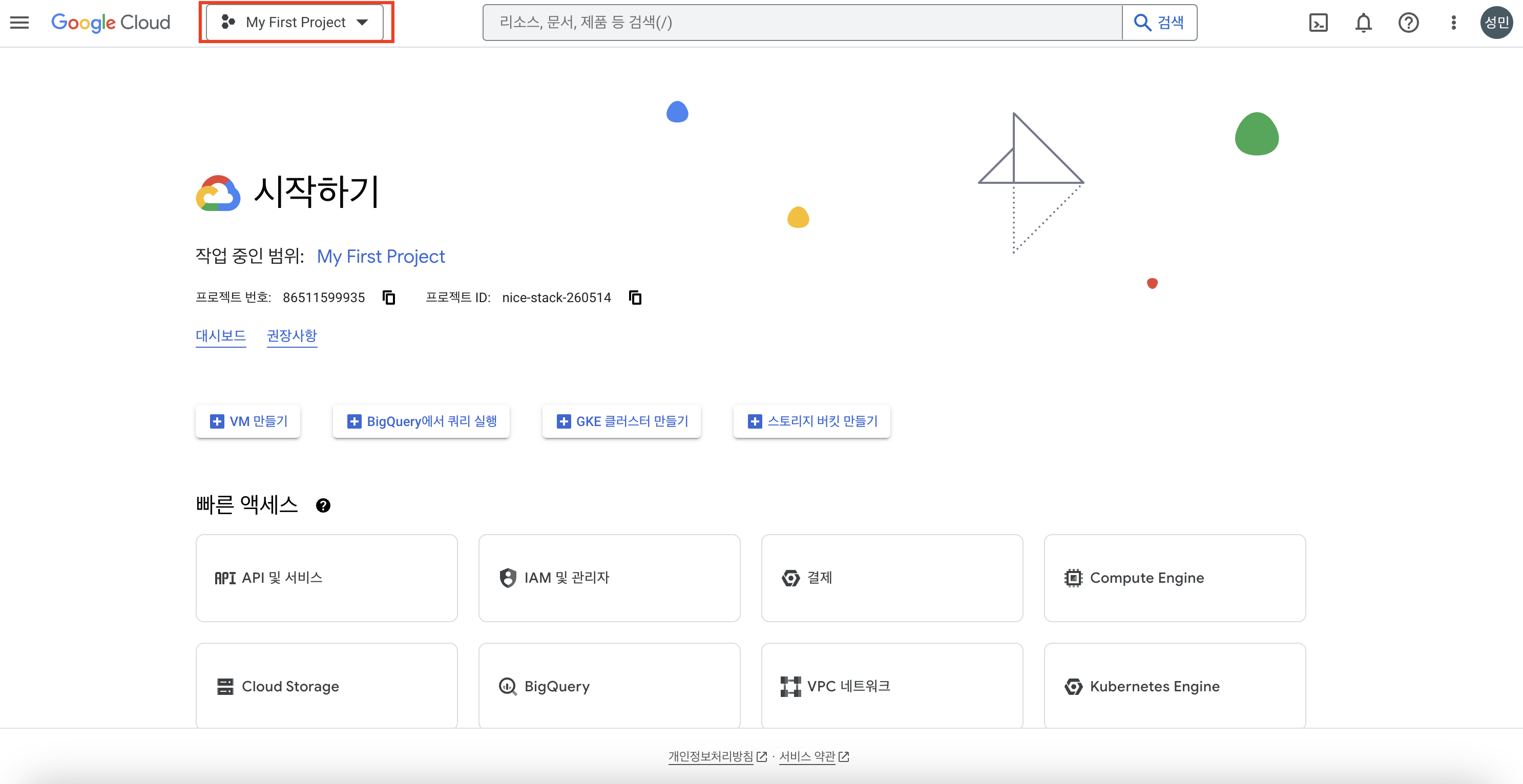The width and height of the screenshot is (1523, 784).
Task: Open the 대시보드 link
Action: point(220,335)
